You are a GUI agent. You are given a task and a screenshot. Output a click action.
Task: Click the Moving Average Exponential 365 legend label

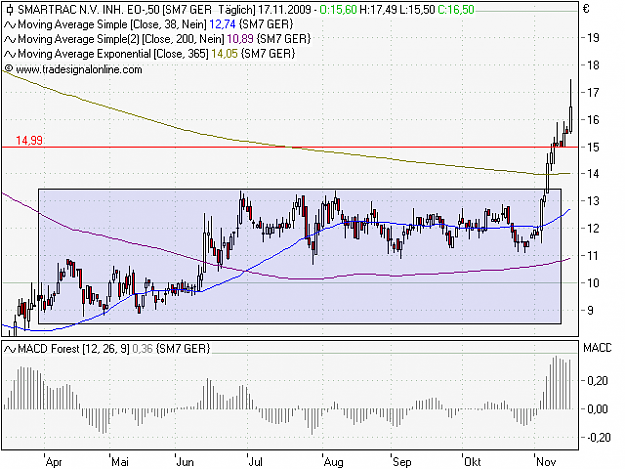pyautogui.click(x=113, y=54)
